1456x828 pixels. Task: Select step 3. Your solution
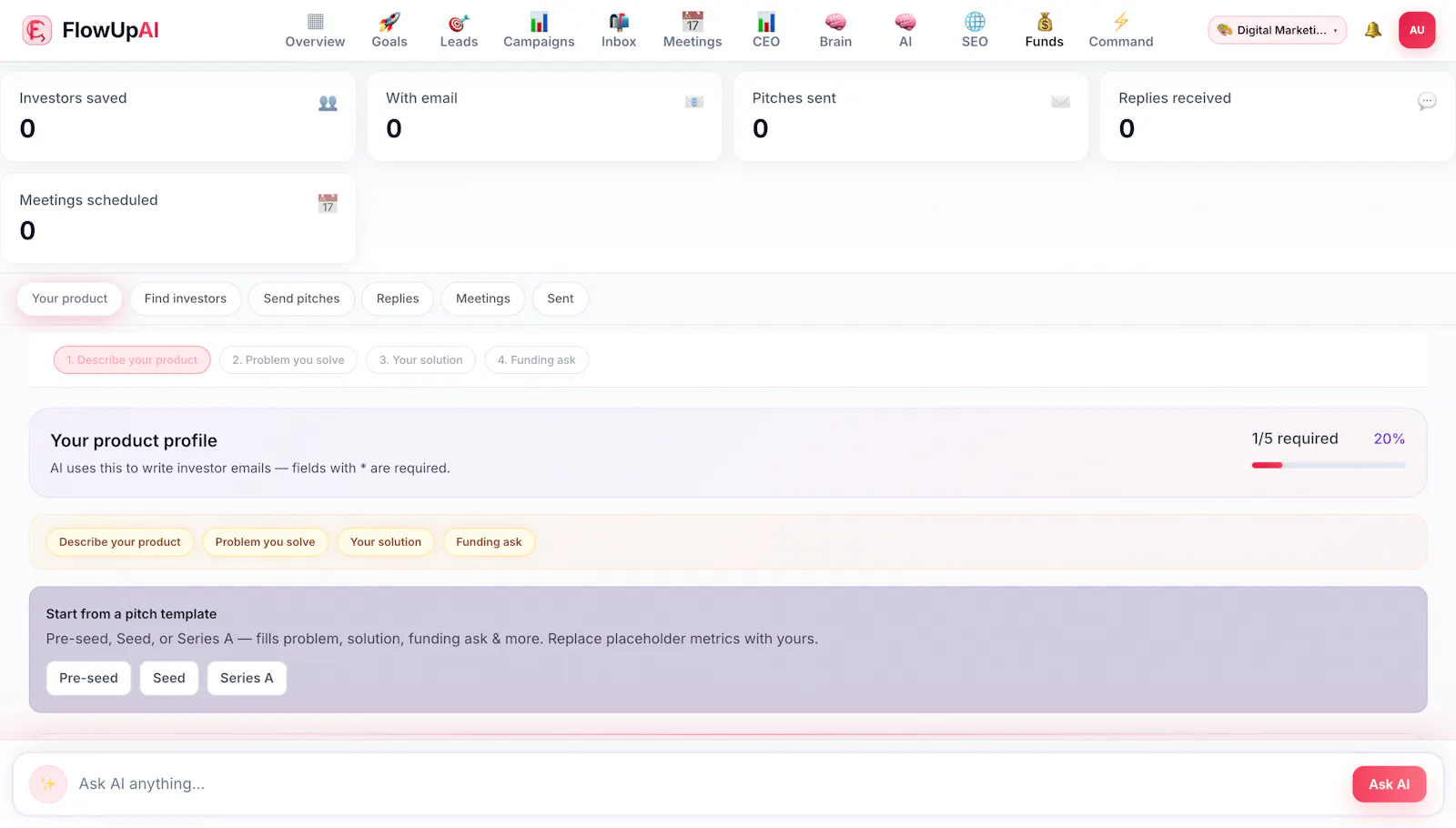421,360
